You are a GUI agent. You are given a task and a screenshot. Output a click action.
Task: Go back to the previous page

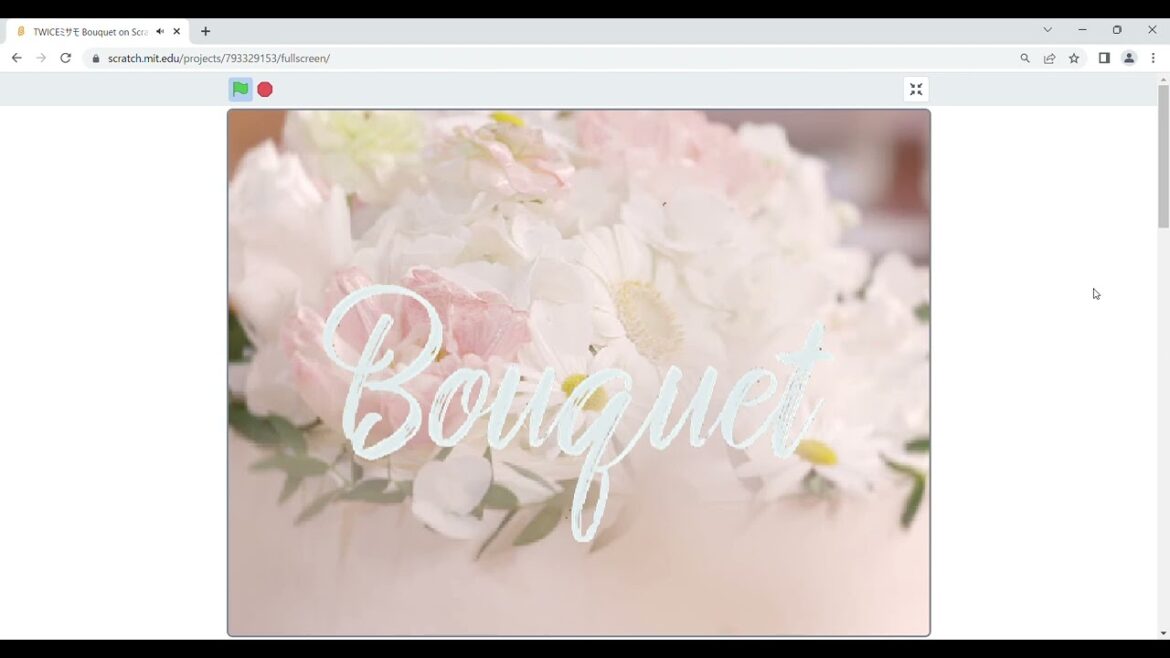click(17, 58)
